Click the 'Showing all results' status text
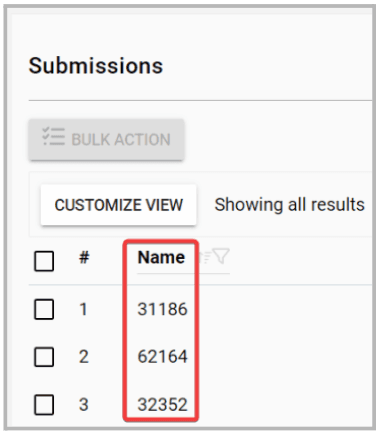 (x=289, y=205)
